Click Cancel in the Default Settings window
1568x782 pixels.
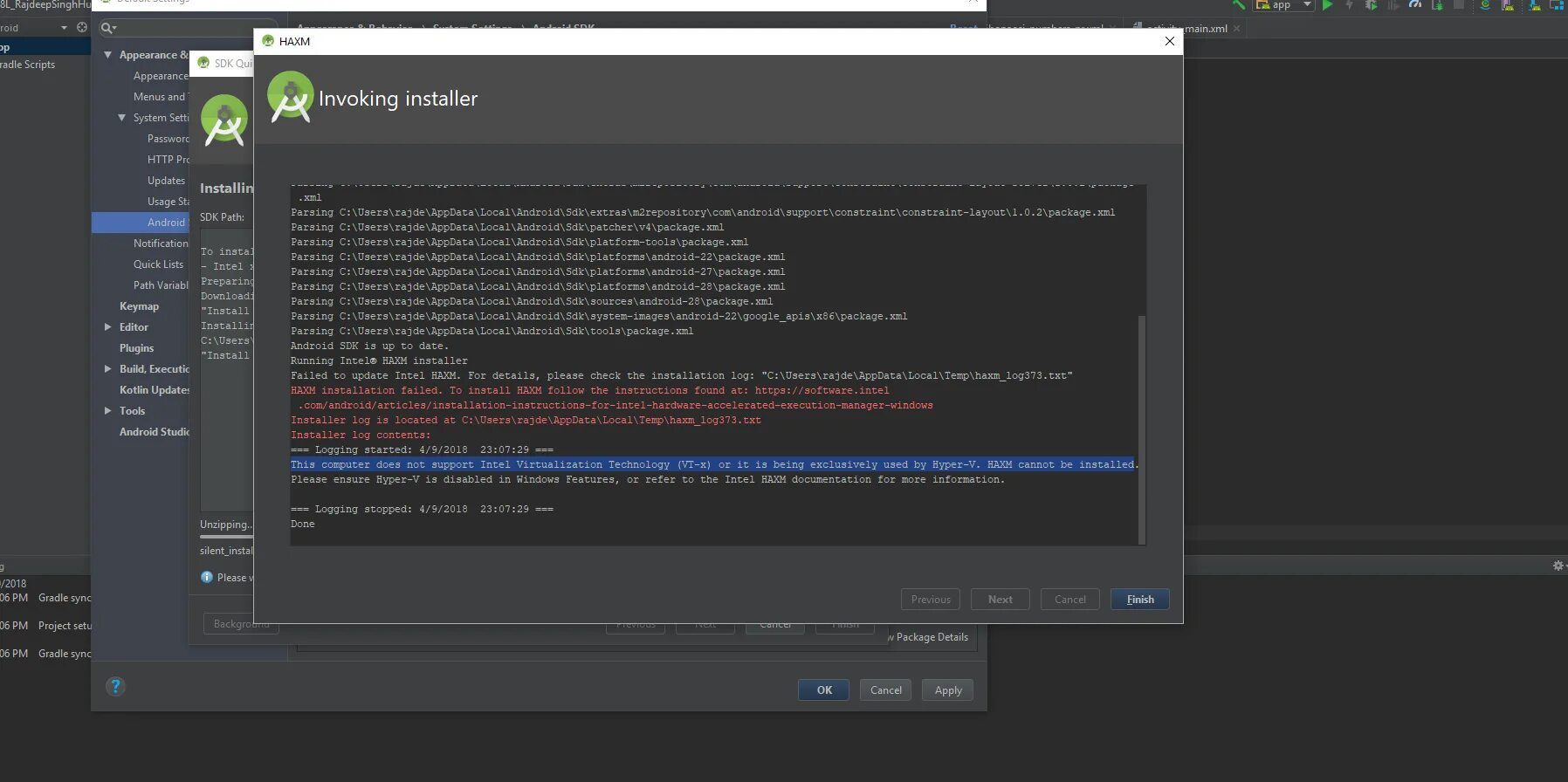[886, 690]
